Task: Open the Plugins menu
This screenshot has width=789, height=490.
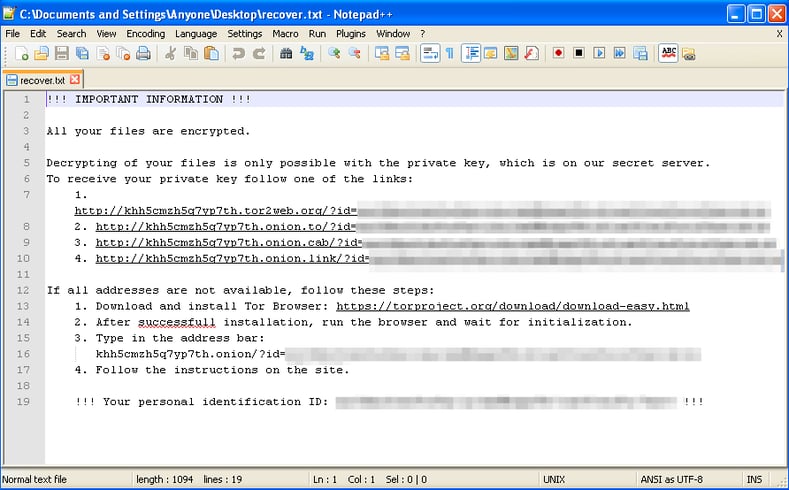Action: (350, 33)
